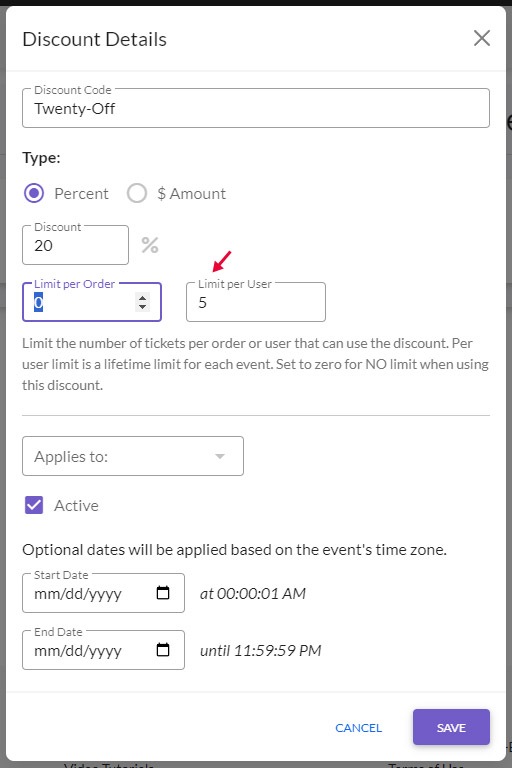The height and width of the screenshot is (768, 512).
Task: Click the Discount percent value field
Action: pyautogui.click(x=75, y=245)
